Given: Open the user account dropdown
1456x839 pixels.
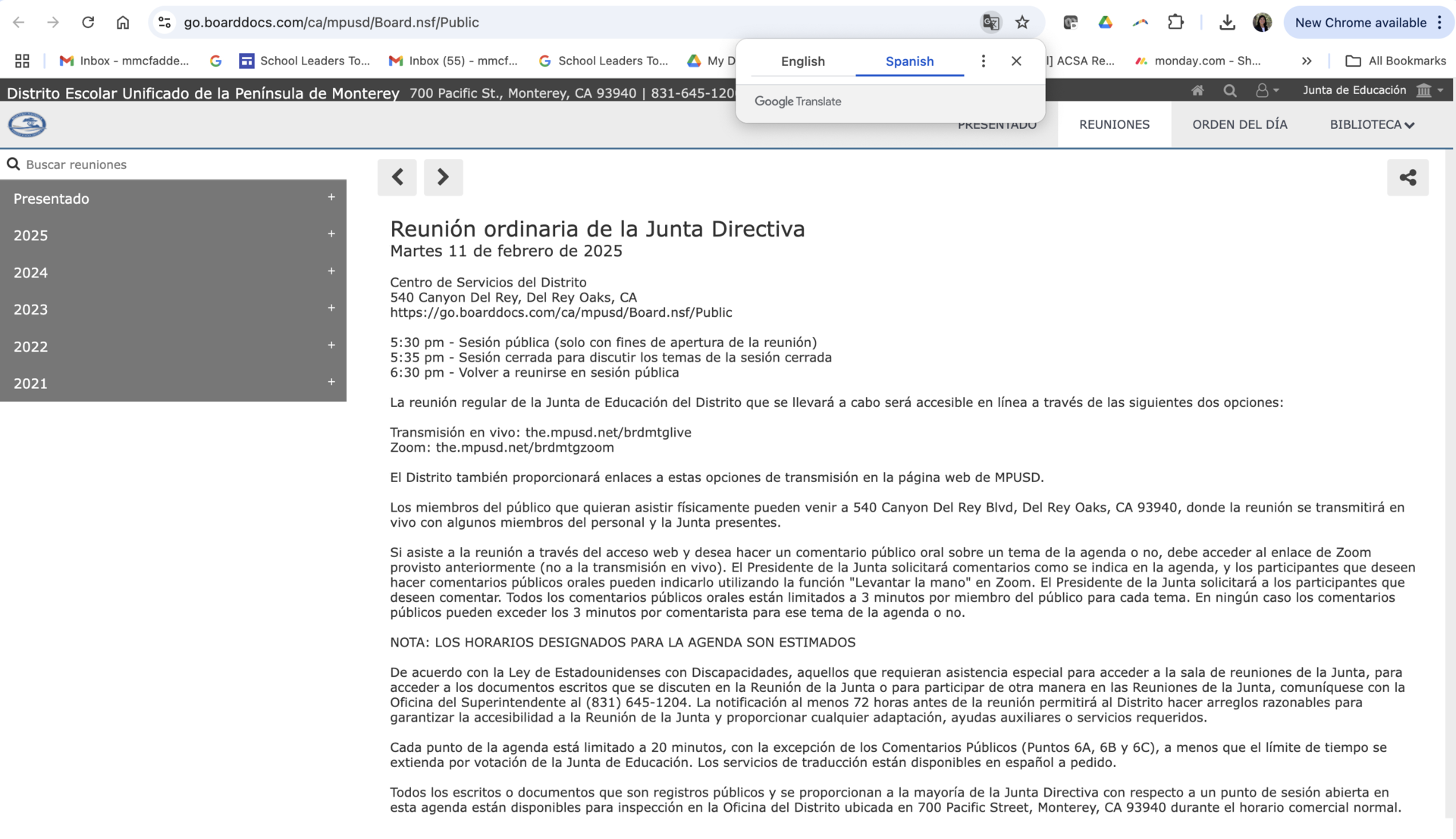Looking at the screenshot, I should [x=1266, y=90].
